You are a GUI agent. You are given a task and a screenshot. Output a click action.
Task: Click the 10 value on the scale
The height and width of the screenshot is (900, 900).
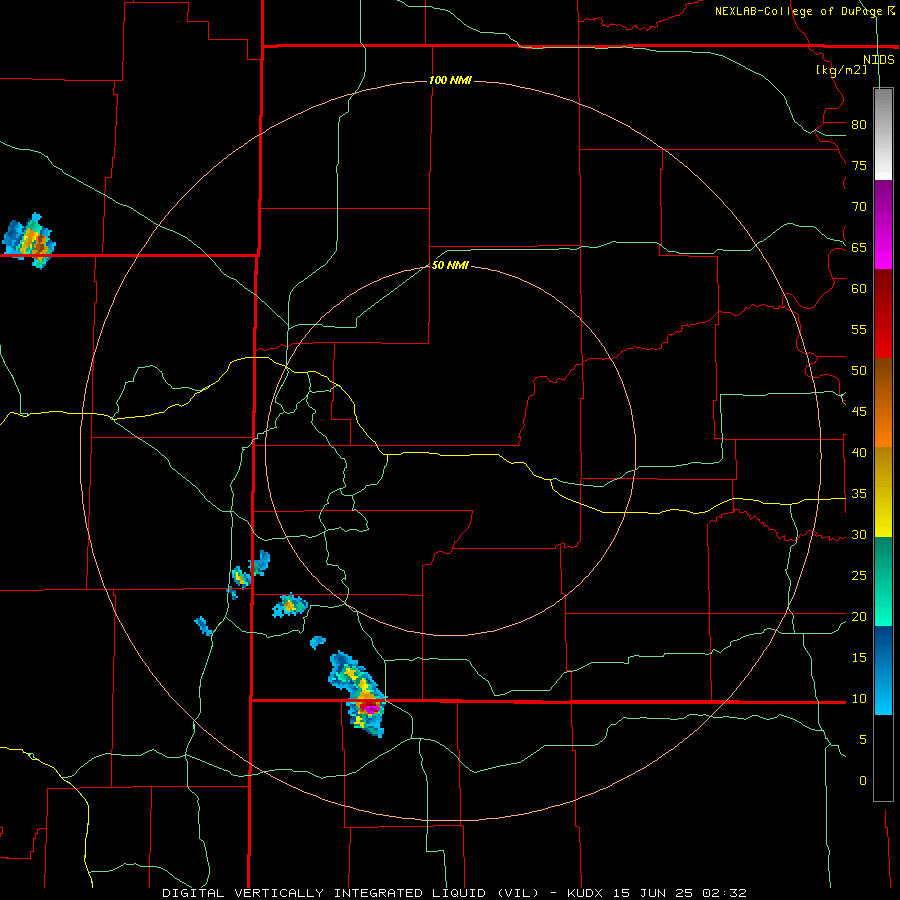click(859, 699)
